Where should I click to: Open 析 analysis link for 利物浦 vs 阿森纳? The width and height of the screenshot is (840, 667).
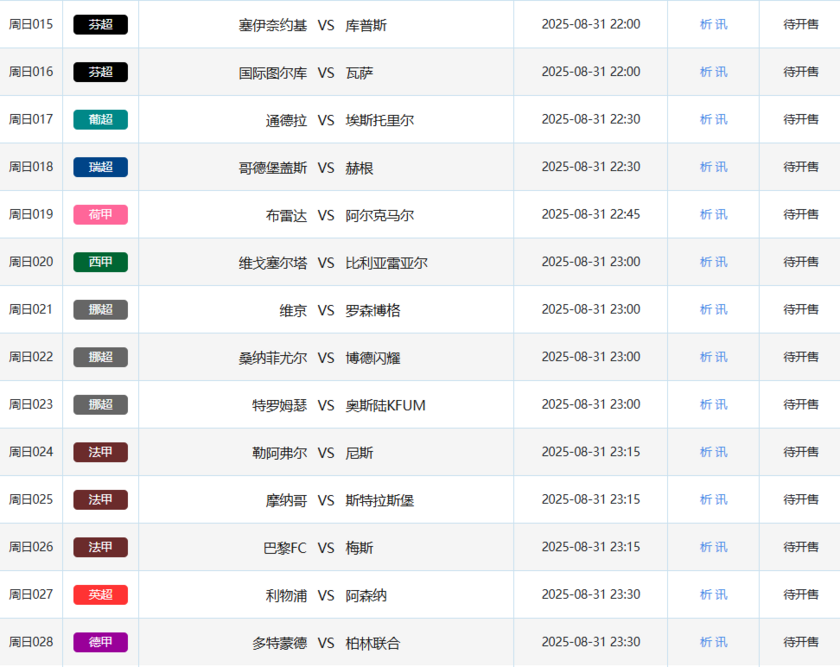pos(706,595)
